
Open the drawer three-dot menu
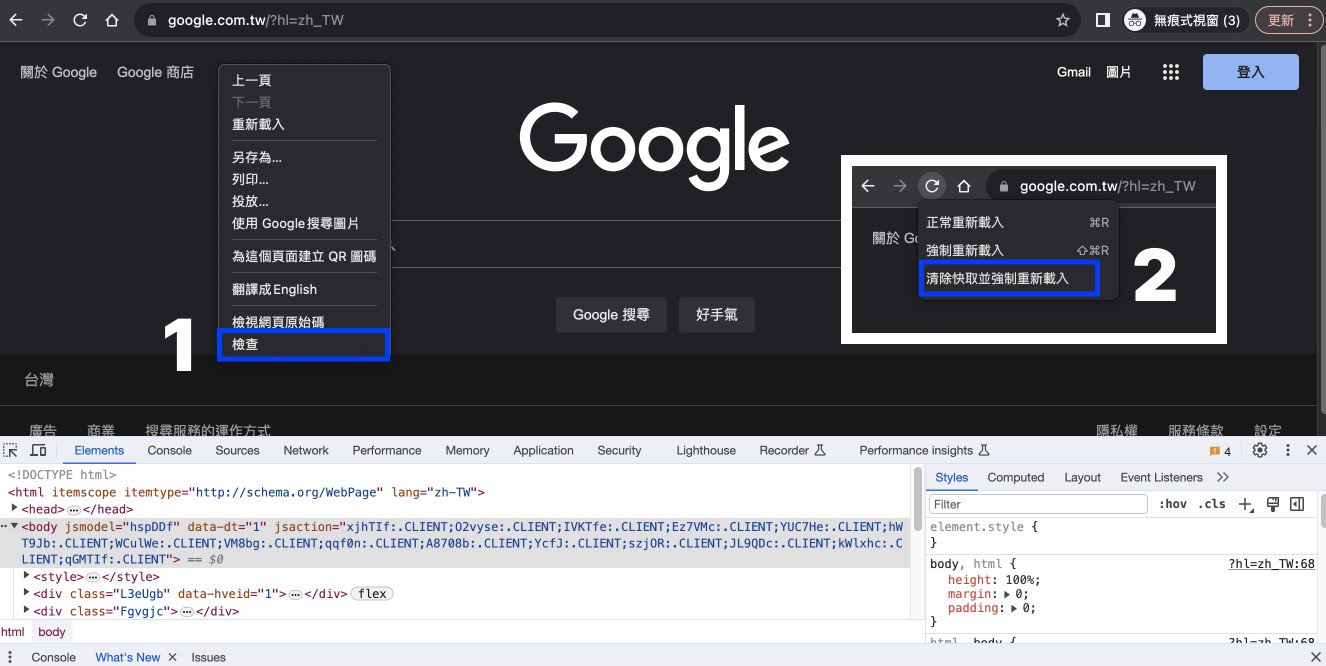pyautogui.click(x=11, y=657)
